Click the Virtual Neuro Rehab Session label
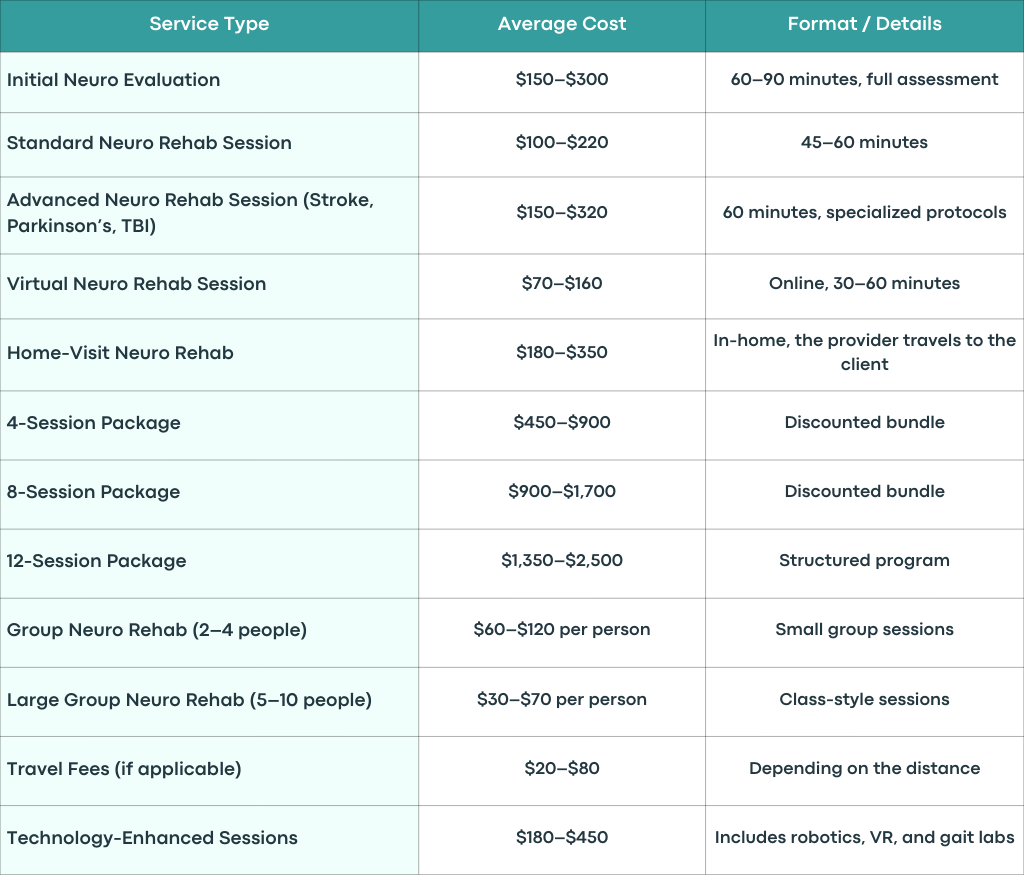 pos(136,284)
